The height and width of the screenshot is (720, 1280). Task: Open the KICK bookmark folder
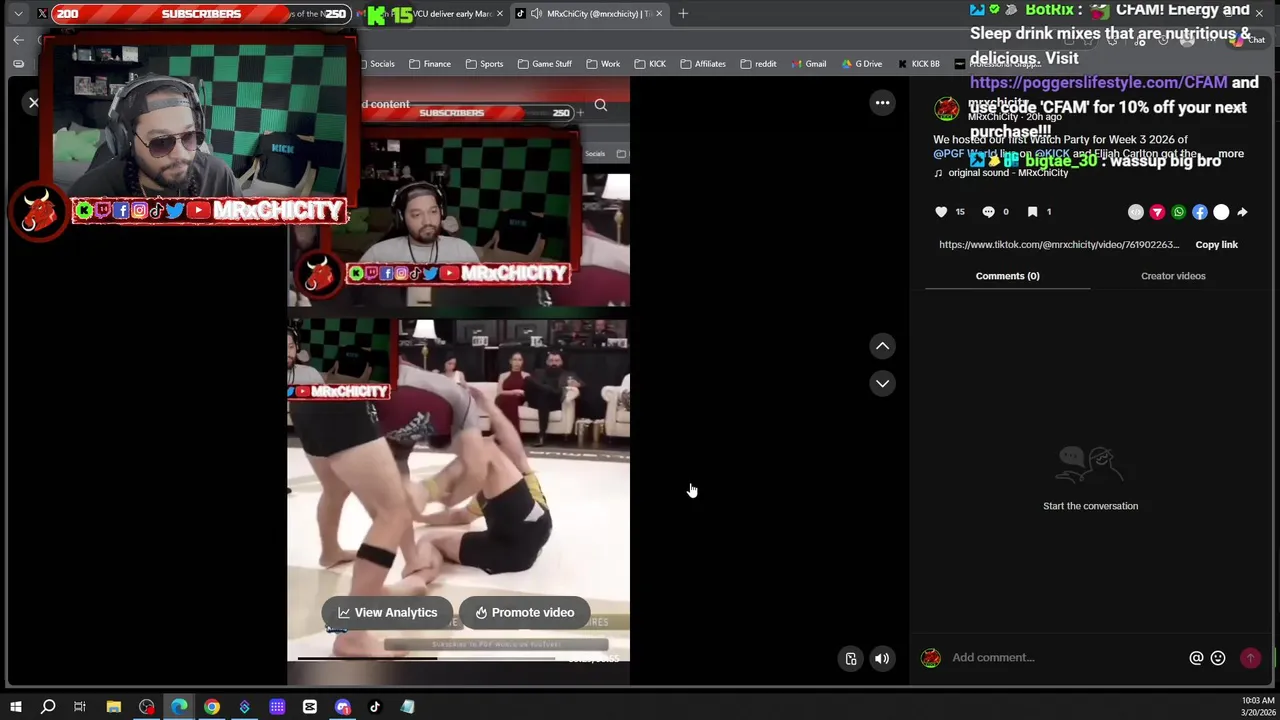649,64
